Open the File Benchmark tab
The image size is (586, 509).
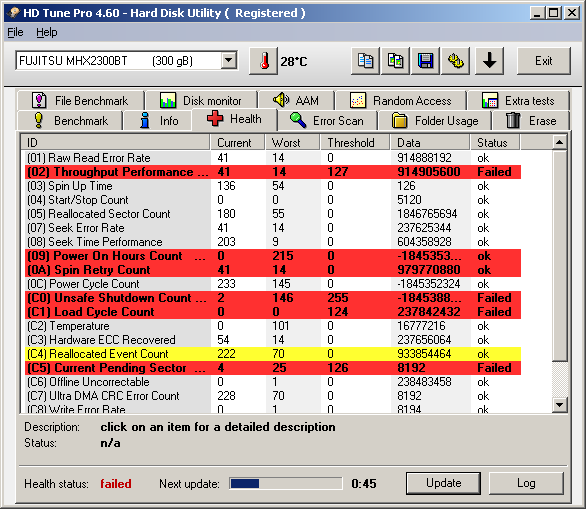pos(80,101)
